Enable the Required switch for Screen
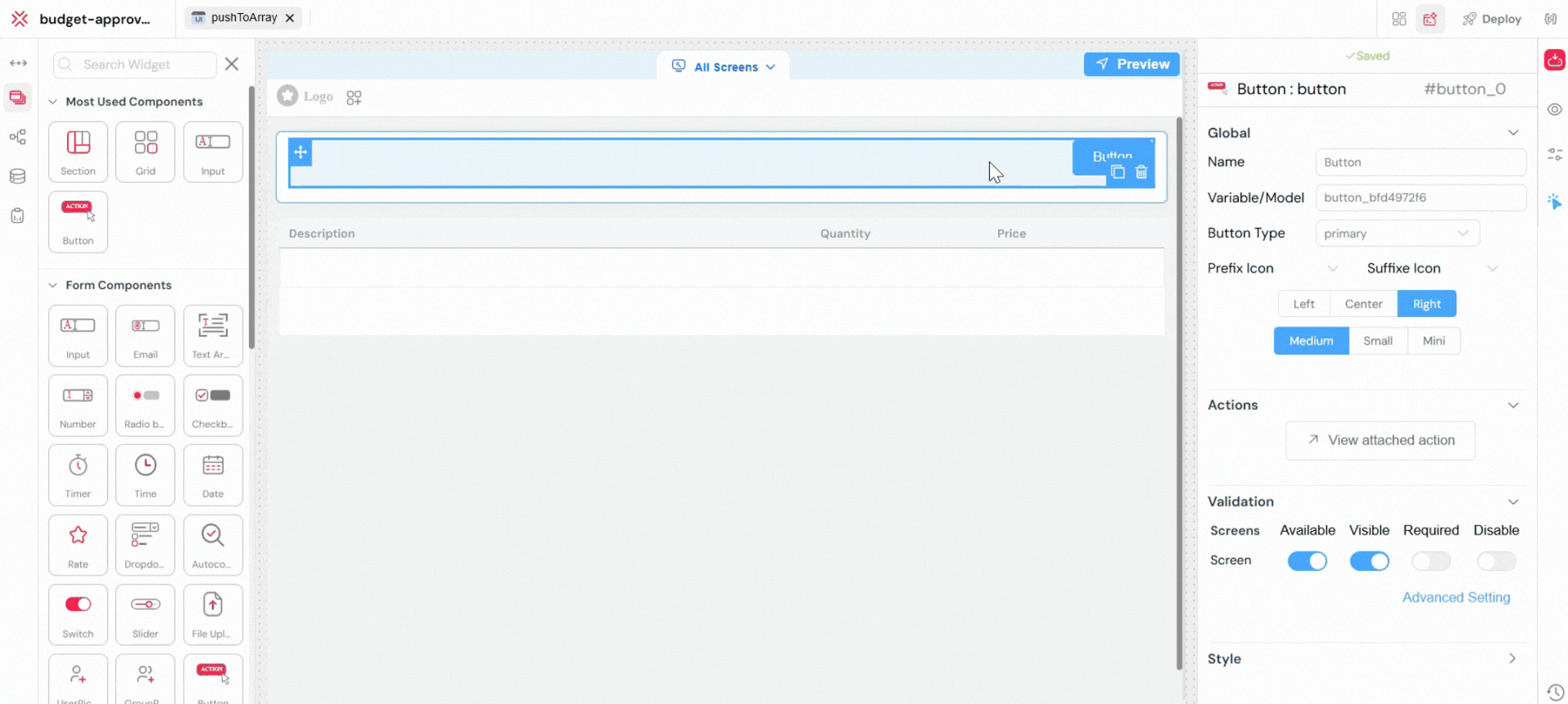The width and height of the screenshot is (1568, 704). click(x=1431, y=561)
